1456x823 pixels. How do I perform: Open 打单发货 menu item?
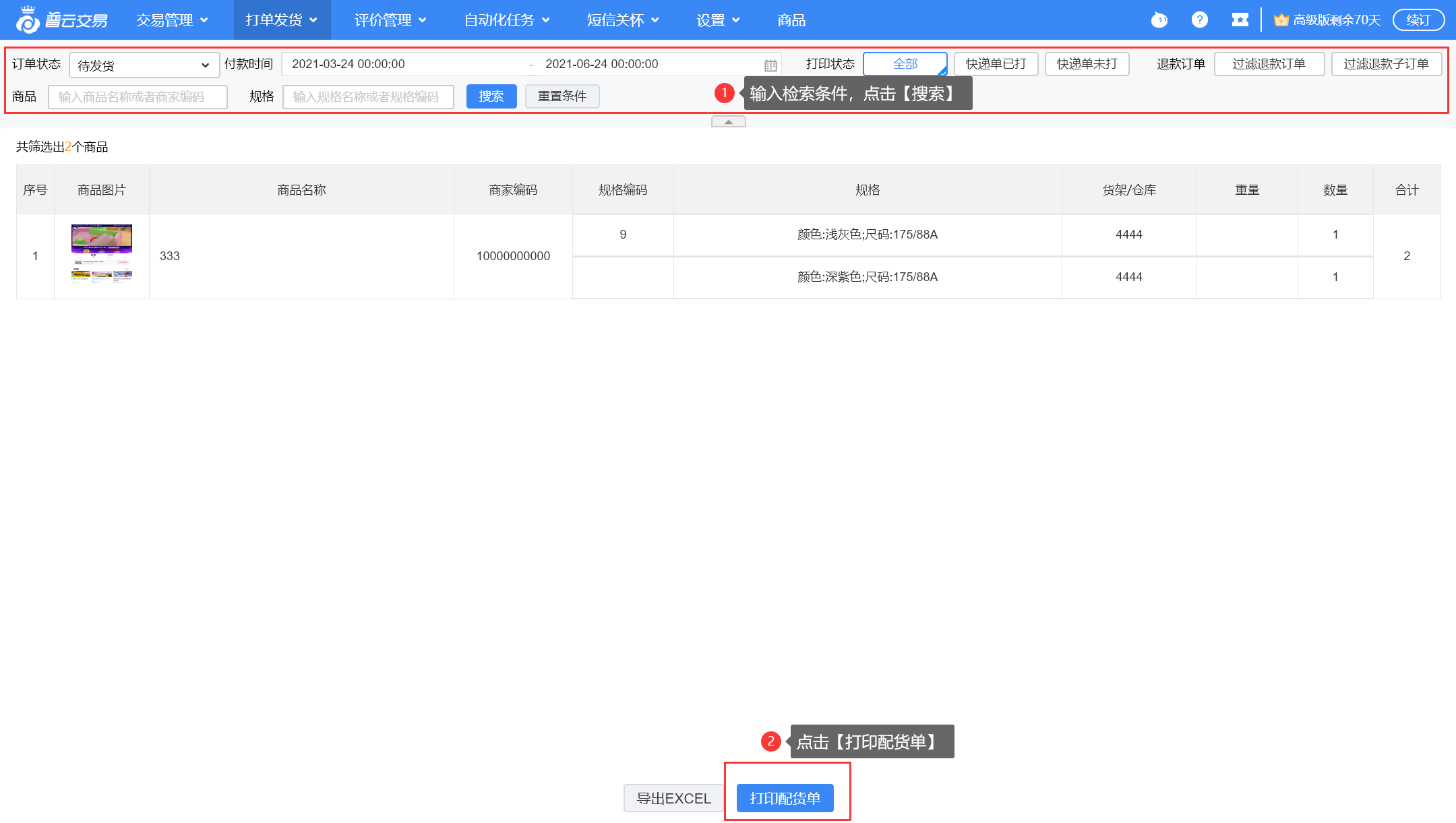[x=281, y=20]
